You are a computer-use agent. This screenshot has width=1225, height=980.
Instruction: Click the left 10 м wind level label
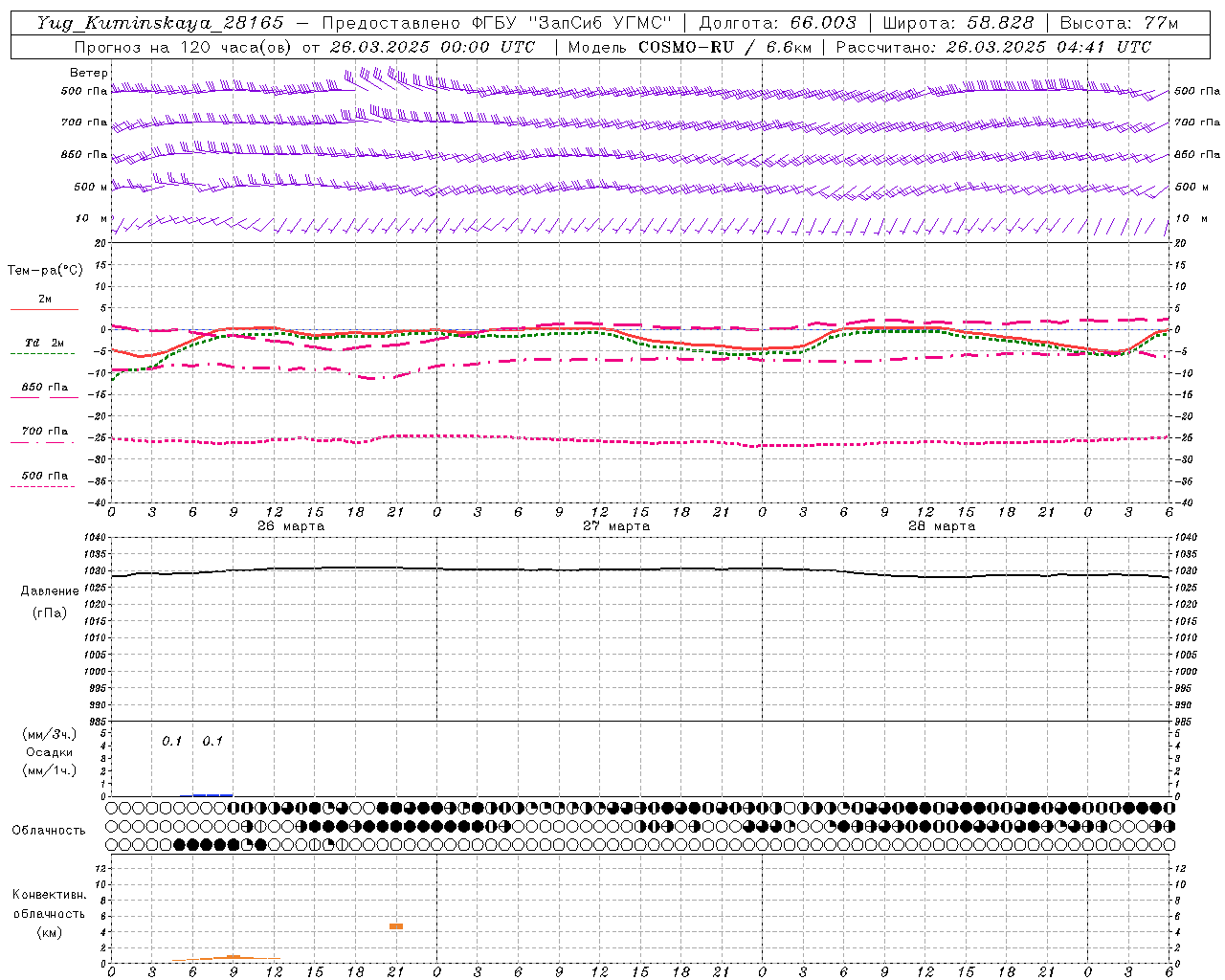pos(92,218)
